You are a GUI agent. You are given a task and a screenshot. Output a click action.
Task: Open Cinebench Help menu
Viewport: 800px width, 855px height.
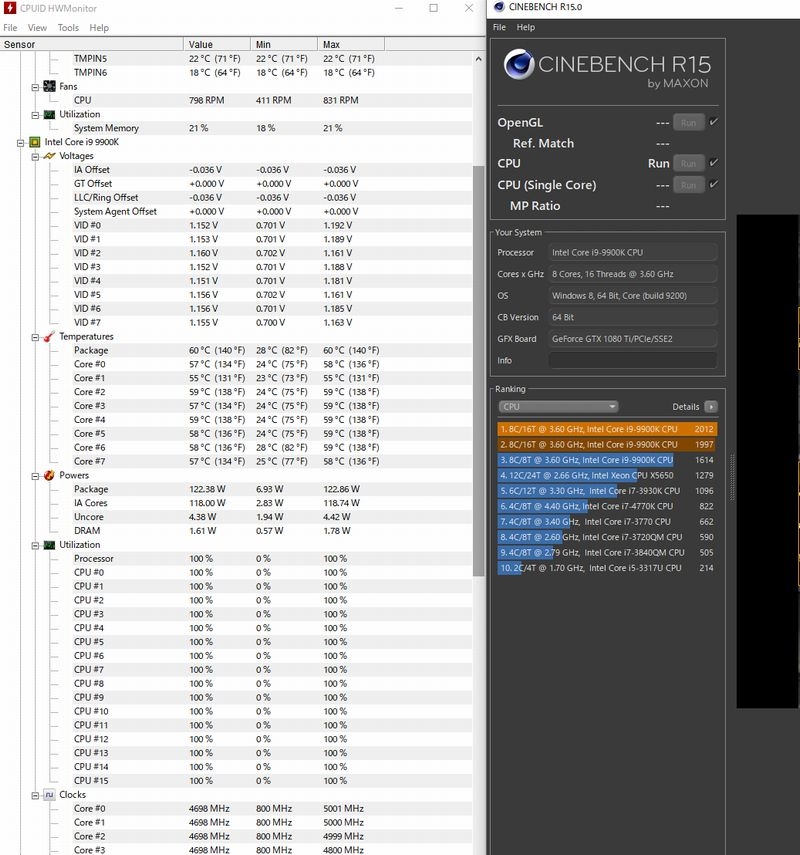click(525, 27)
